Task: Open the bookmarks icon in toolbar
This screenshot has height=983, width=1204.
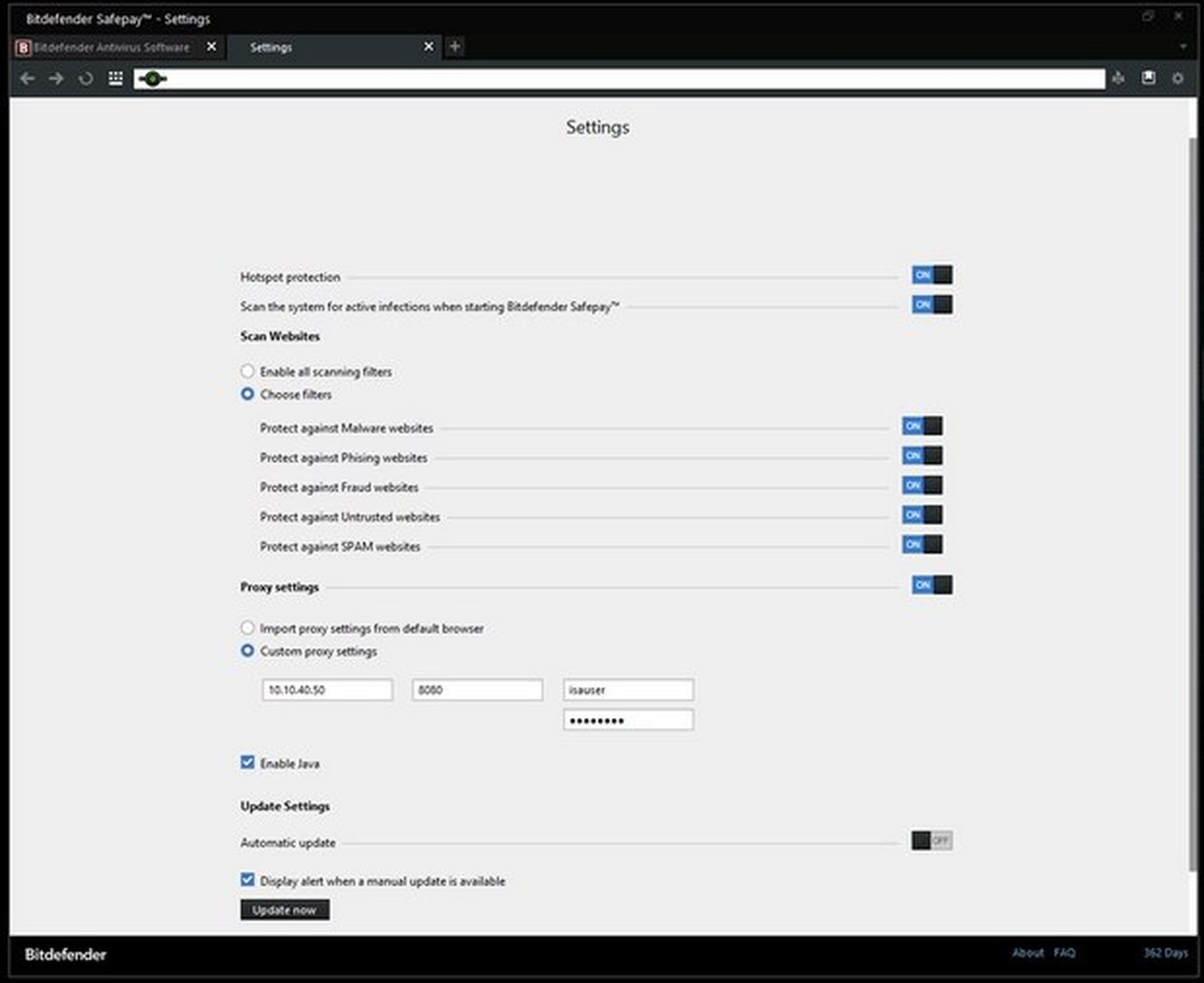Action: [x=1149, y=78]
